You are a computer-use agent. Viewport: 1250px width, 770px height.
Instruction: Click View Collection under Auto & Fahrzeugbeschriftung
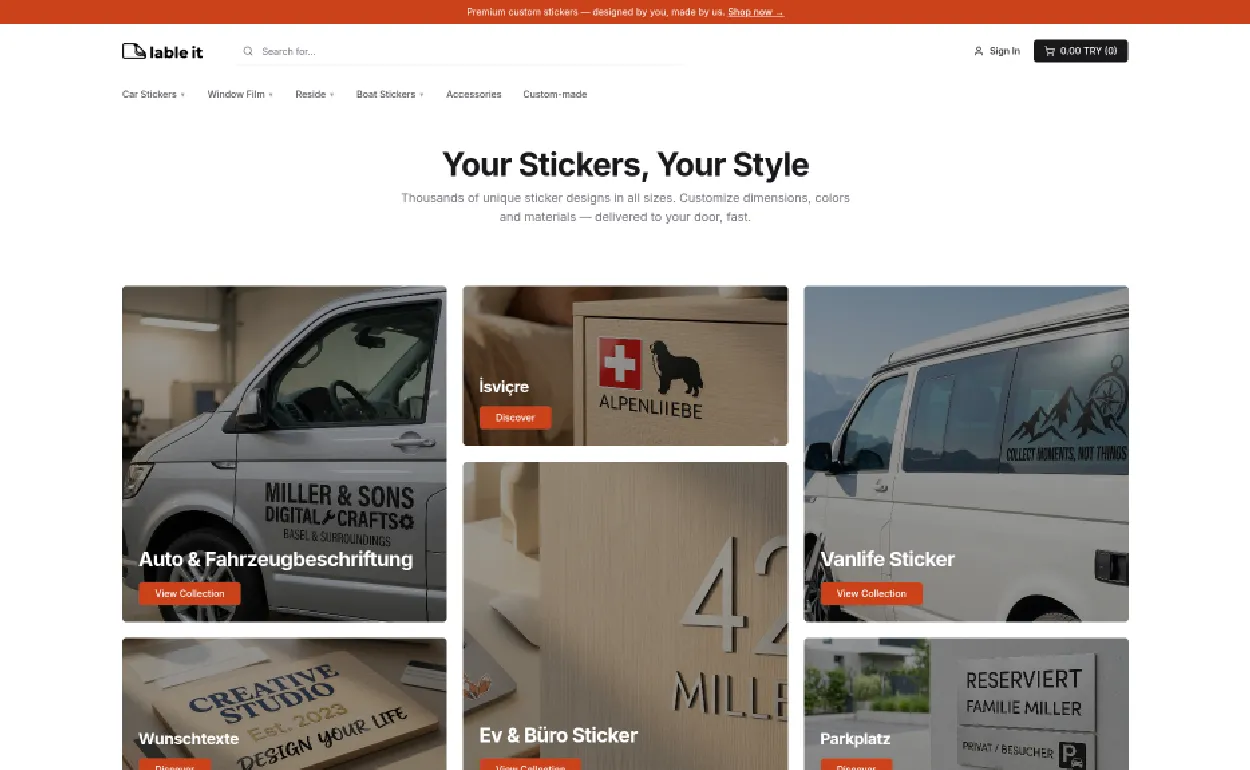190,594
